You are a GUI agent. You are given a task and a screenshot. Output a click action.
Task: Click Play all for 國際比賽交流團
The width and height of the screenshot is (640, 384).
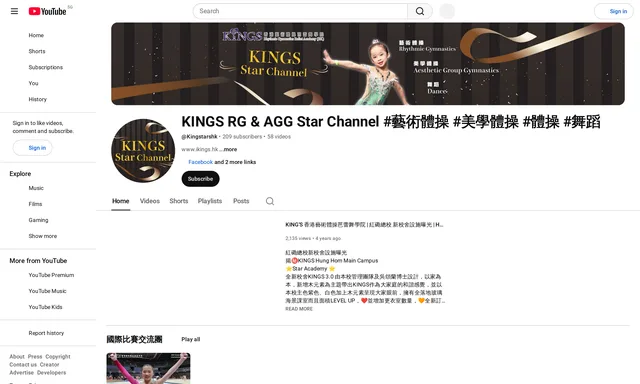[x=191, y=339]
